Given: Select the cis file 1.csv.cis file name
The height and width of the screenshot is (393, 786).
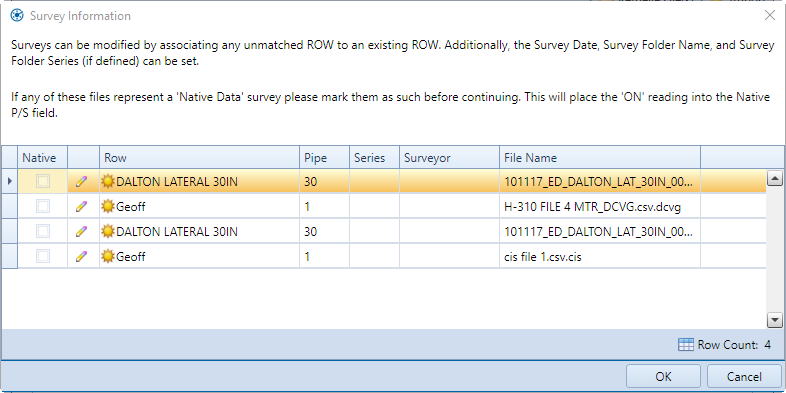Looking at the screenshot, I should (x=543, y=257).
